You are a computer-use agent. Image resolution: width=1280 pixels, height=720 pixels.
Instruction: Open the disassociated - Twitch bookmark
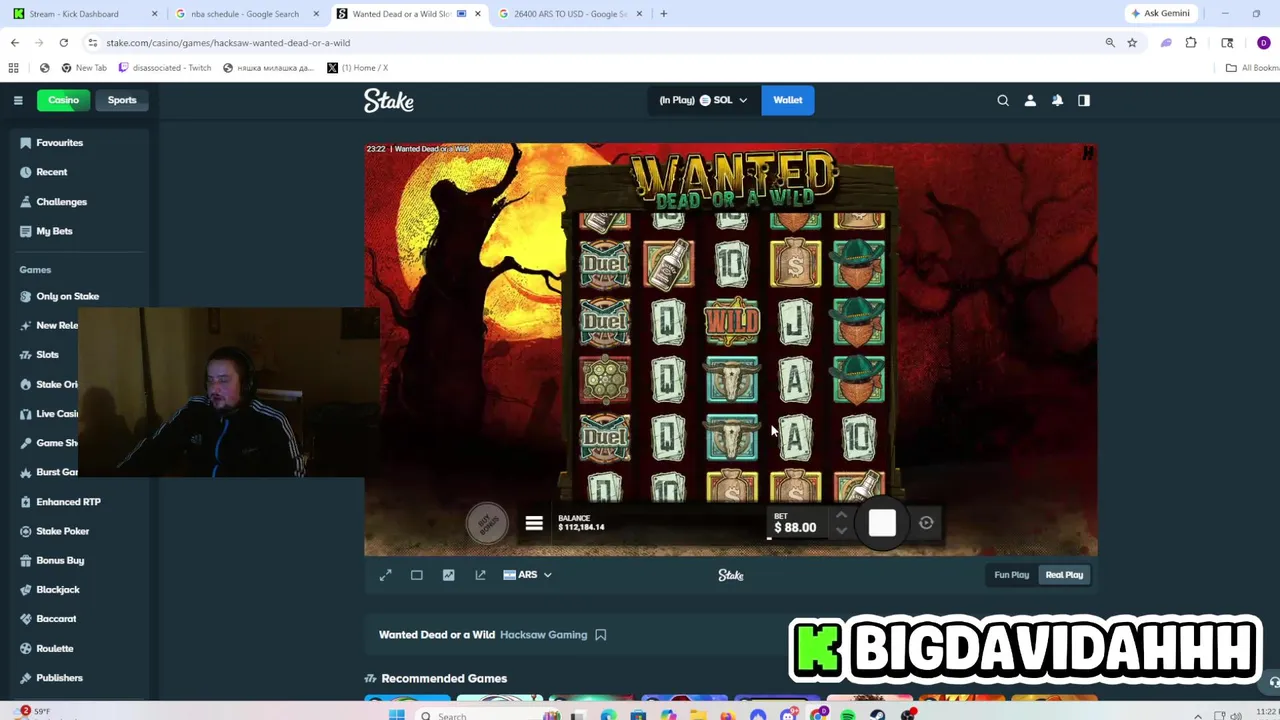(165, 68)
